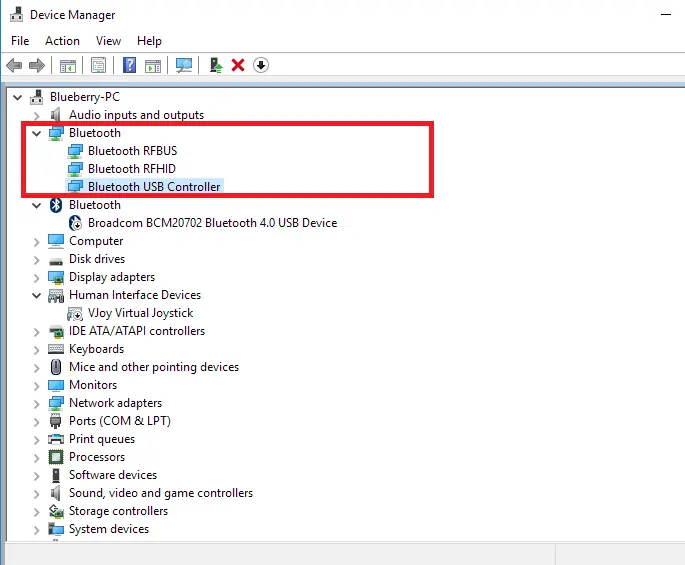The height and width of the screenshot is (565, 685).
Task: Click the Processors chip icon
Action: [x=55, y=457]
